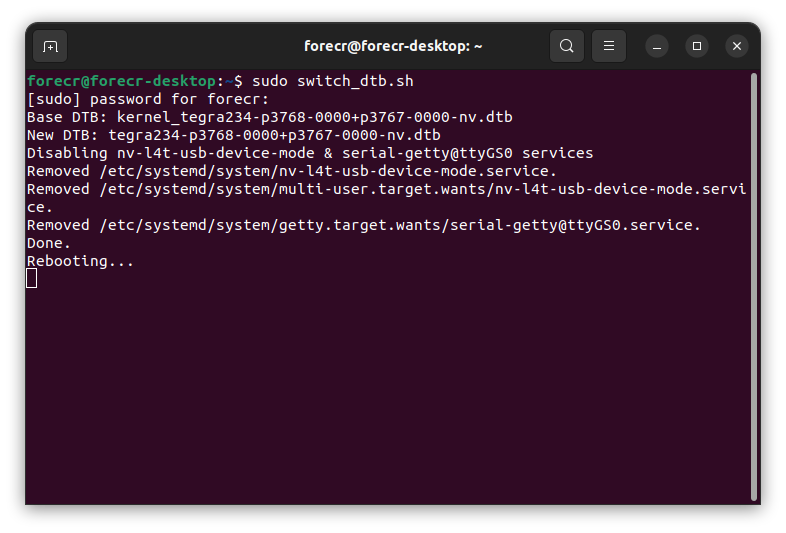Click the sudo password prompt line
The width and height of the screenshot is (786, 533).
[x=148, y=99]
